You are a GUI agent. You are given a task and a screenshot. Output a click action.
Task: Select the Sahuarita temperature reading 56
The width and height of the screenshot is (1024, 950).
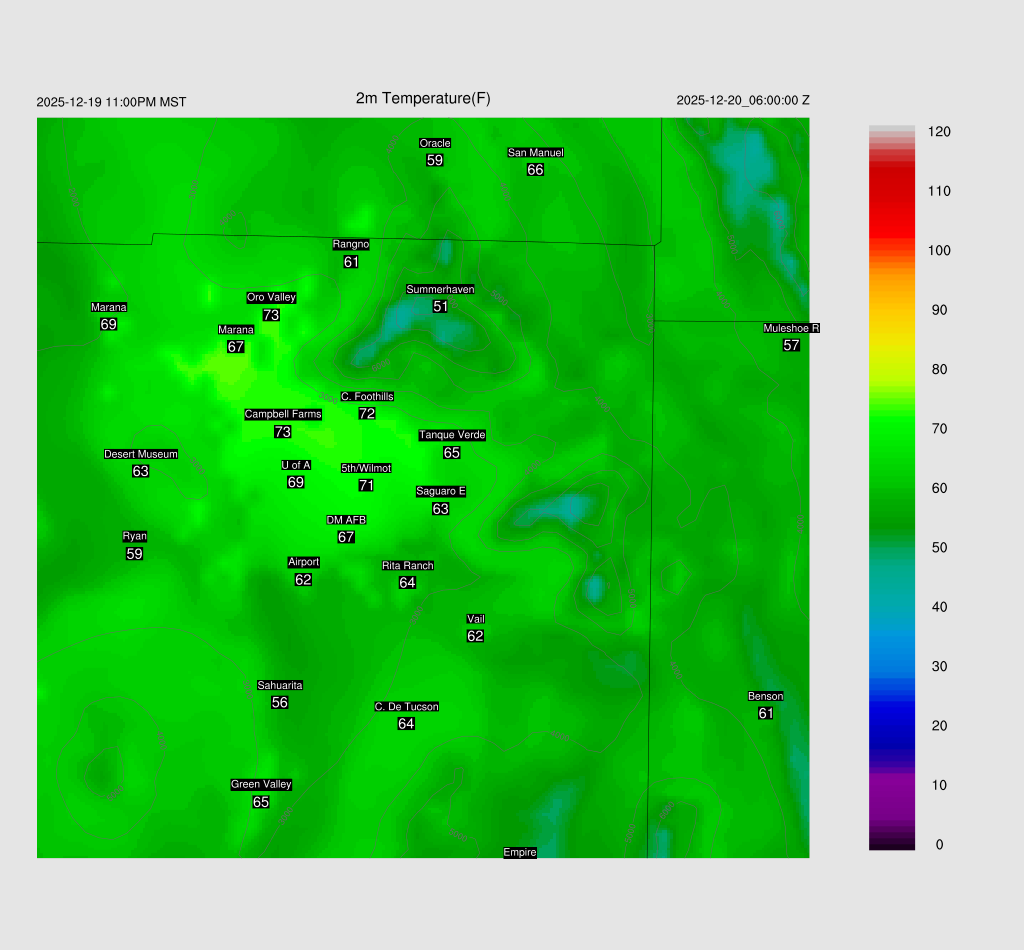click(x=280, y=703)
